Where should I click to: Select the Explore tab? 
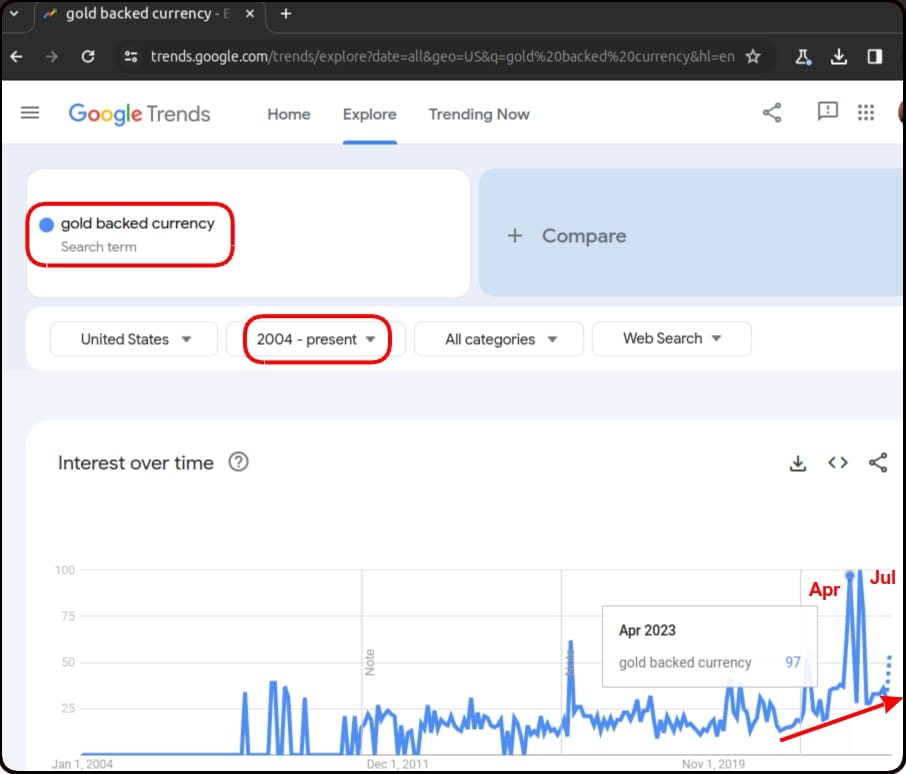[369, 114]
